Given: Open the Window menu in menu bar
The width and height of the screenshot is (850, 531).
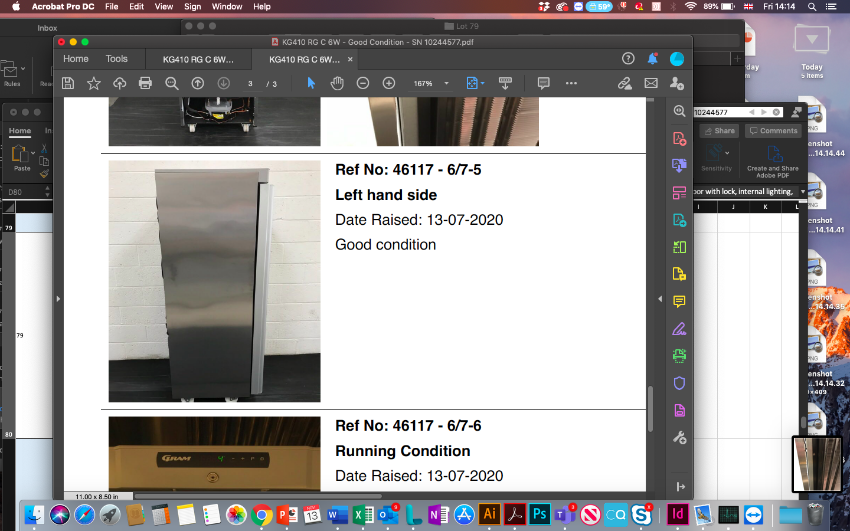Looking at the screenshot, I should pyautogui.click(x=227, y=7).
